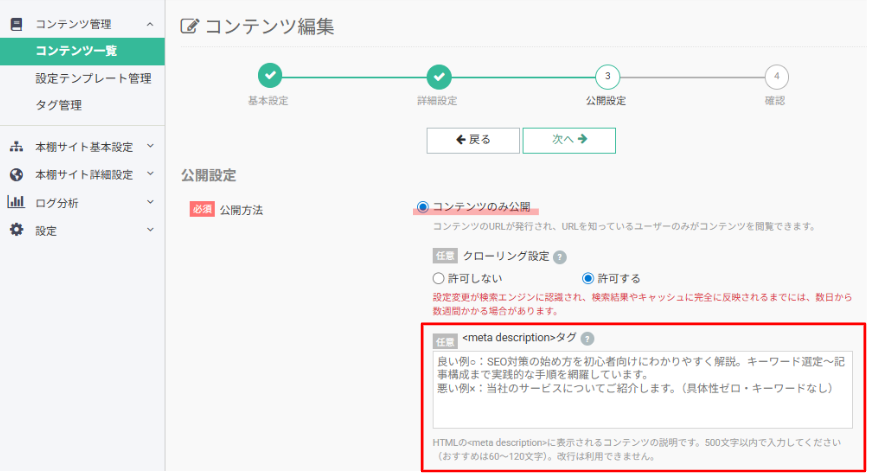Image resolution: width=871 pixels, height=475 pixels.
Task: Click the 確認 step label
Action: tap(775, 101)
